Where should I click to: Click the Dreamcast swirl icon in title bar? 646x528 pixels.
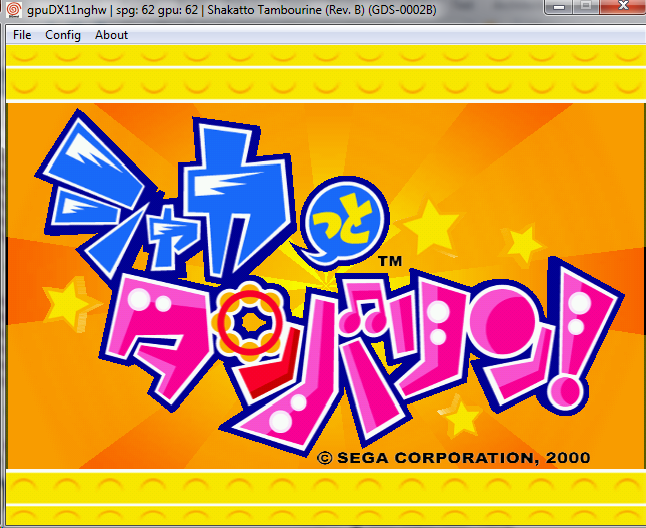(x=14, y=9)
